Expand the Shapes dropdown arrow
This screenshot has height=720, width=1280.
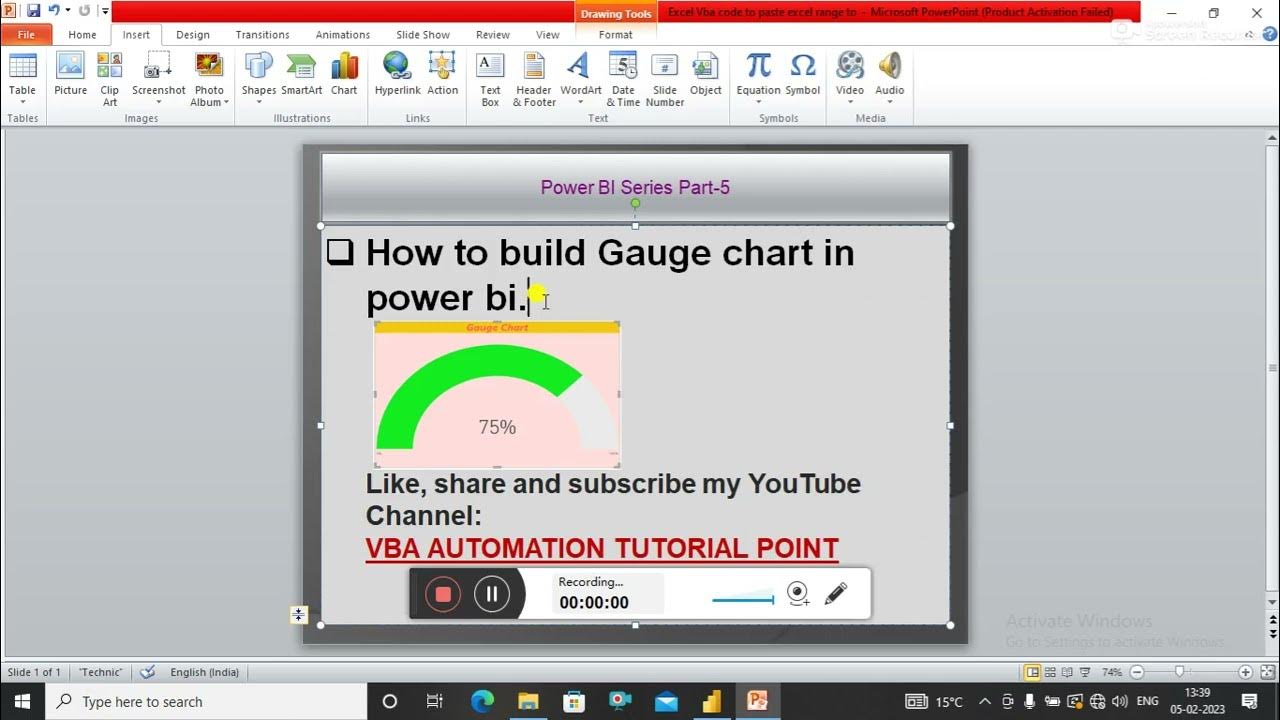click(258, 102)
